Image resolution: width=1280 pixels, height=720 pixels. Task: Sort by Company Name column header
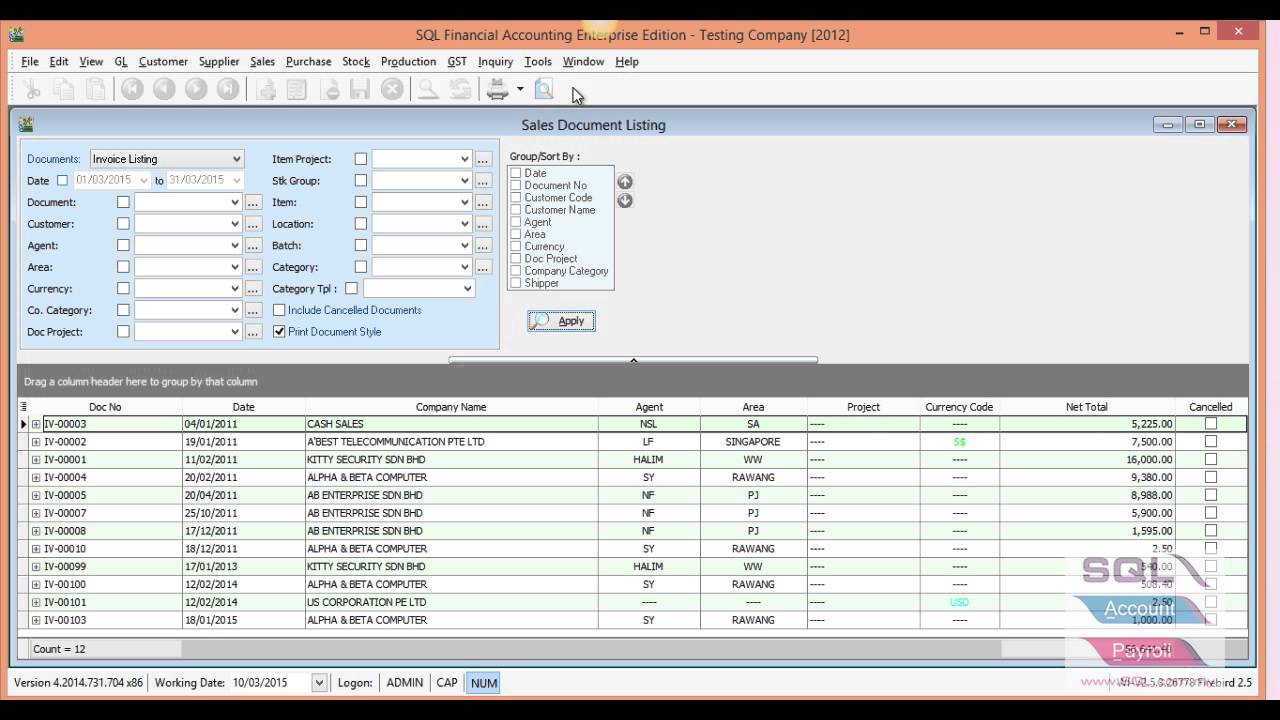[x=451, y=407]
